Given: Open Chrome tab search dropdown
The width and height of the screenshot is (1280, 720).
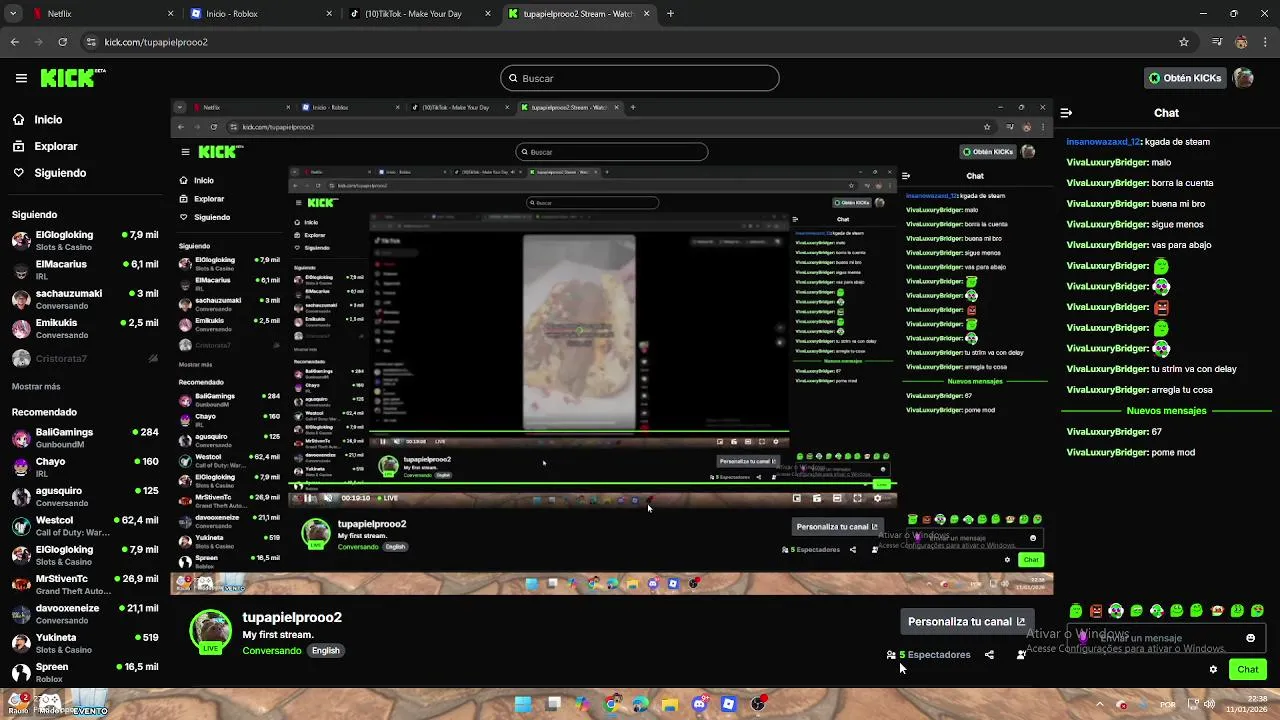Looking at the screenshot, I should tap(13, 14).
